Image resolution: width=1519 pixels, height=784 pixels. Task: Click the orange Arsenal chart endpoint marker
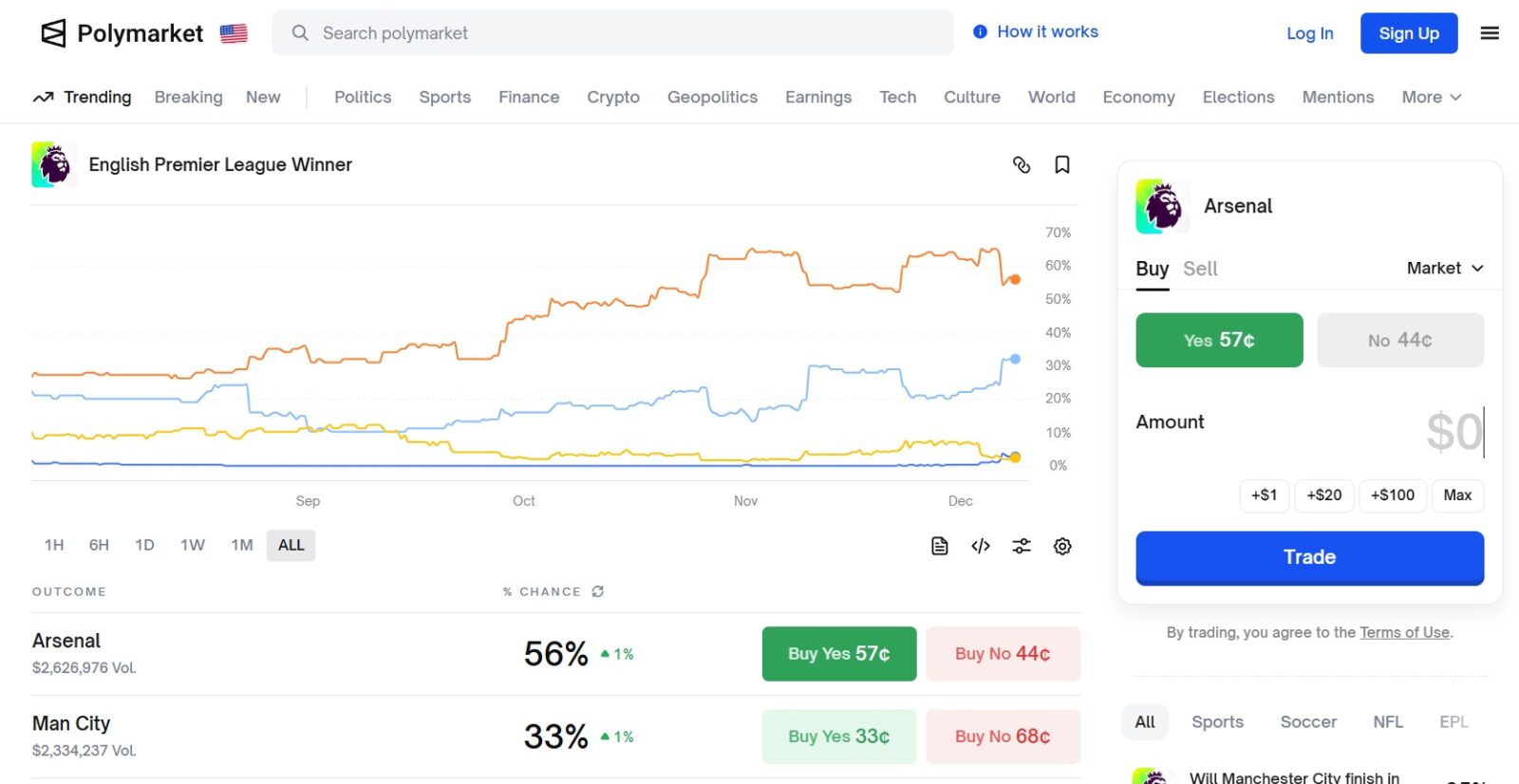[1015, 279]
